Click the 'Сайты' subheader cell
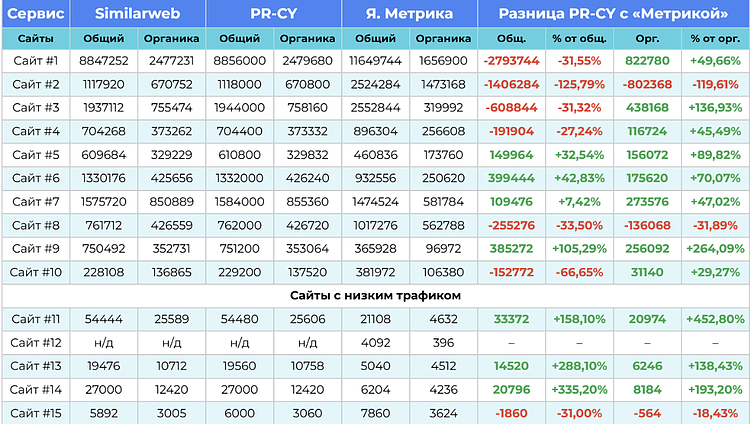The image size is (751, 424). pyautogui.click(x=36, y=38)
